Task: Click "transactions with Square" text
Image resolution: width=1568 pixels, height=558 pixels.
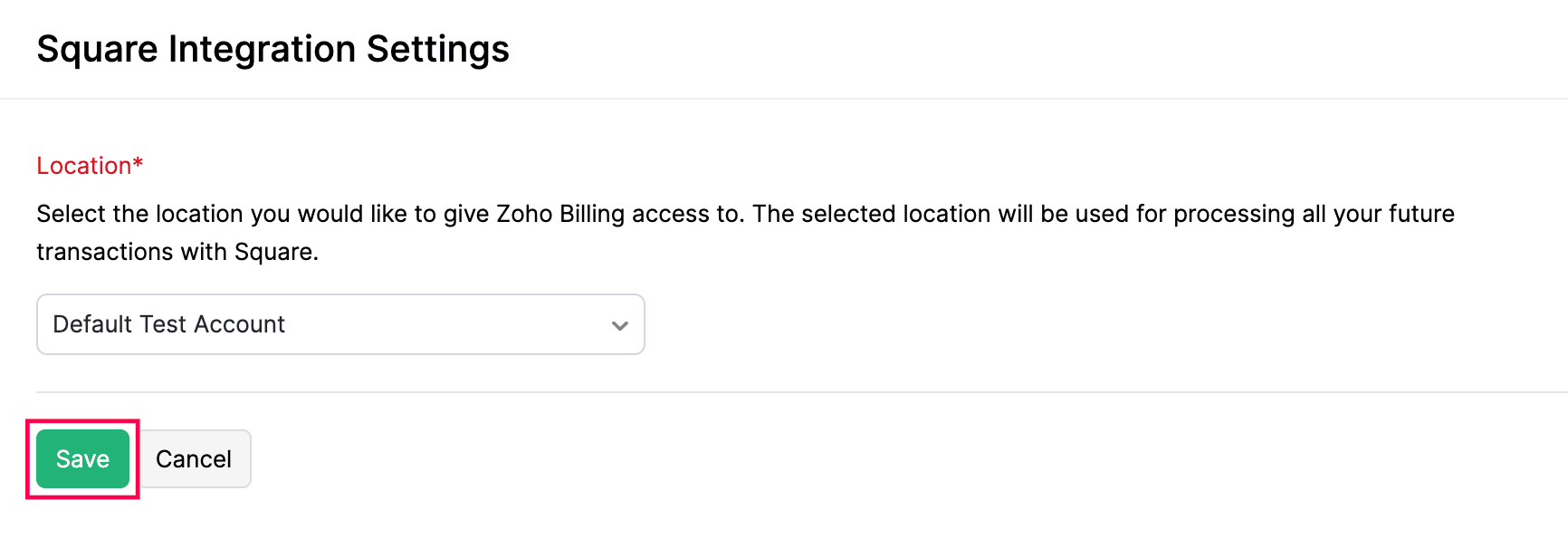Action: [177, 252]
